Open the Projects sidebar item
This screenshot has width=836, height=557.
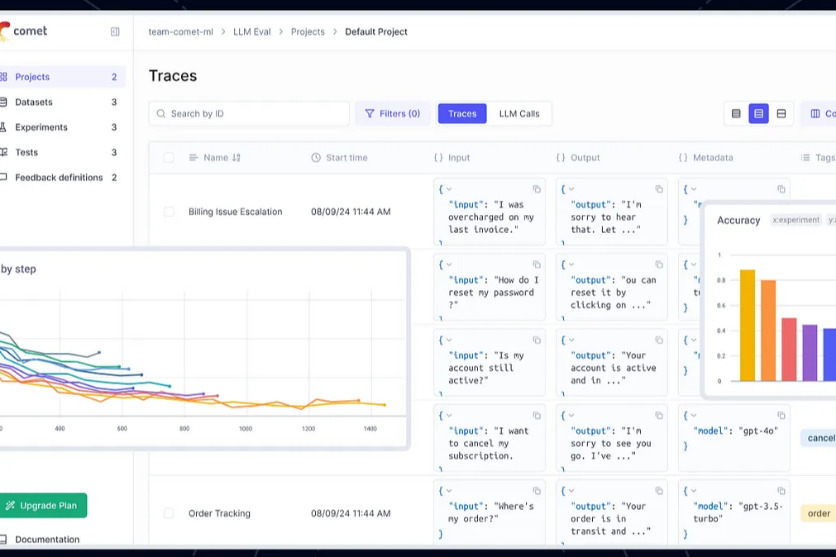[x=62, y=77]
